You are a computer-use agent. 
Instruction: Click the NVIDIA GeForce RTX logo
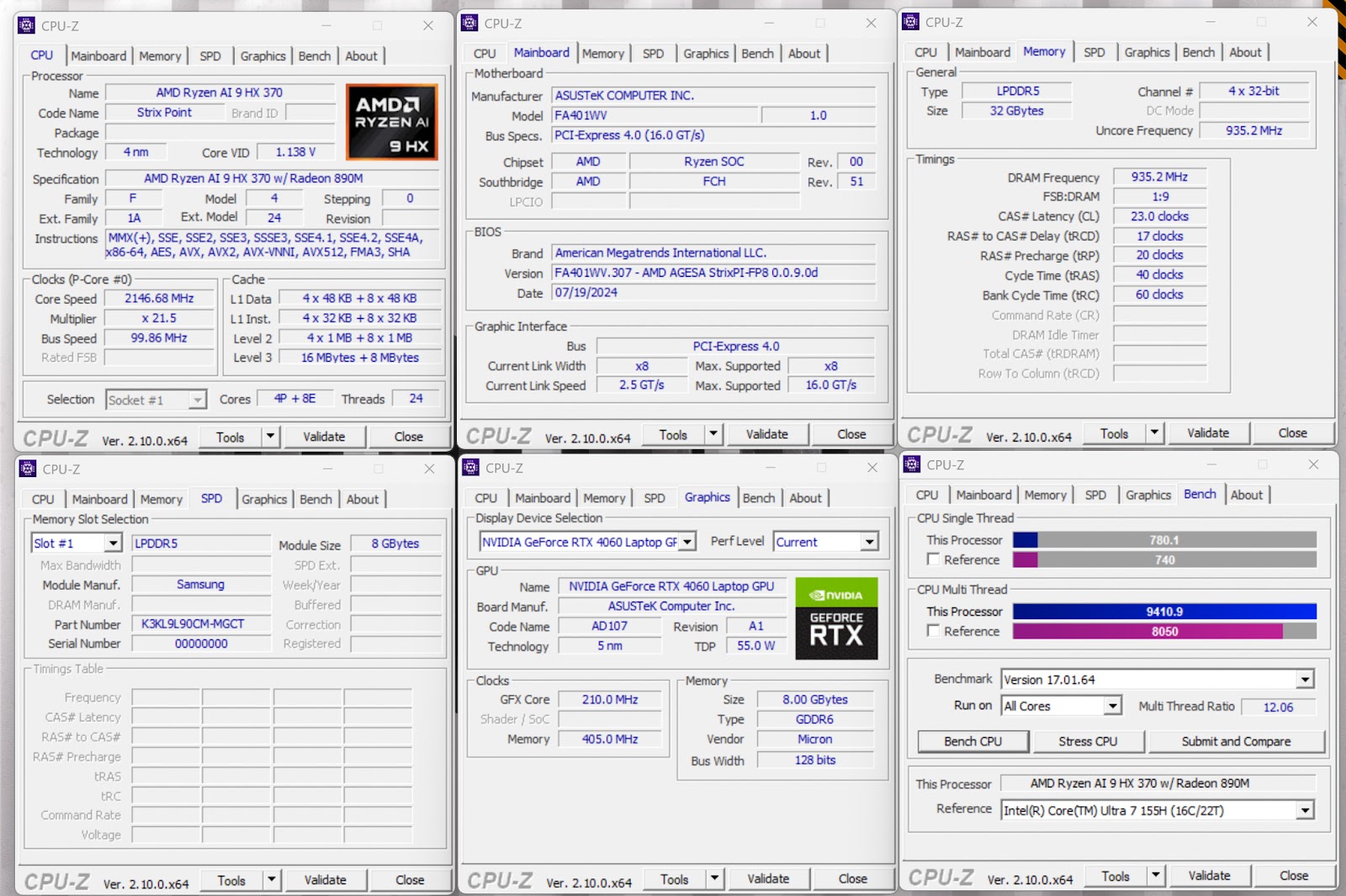click(836, 618)
